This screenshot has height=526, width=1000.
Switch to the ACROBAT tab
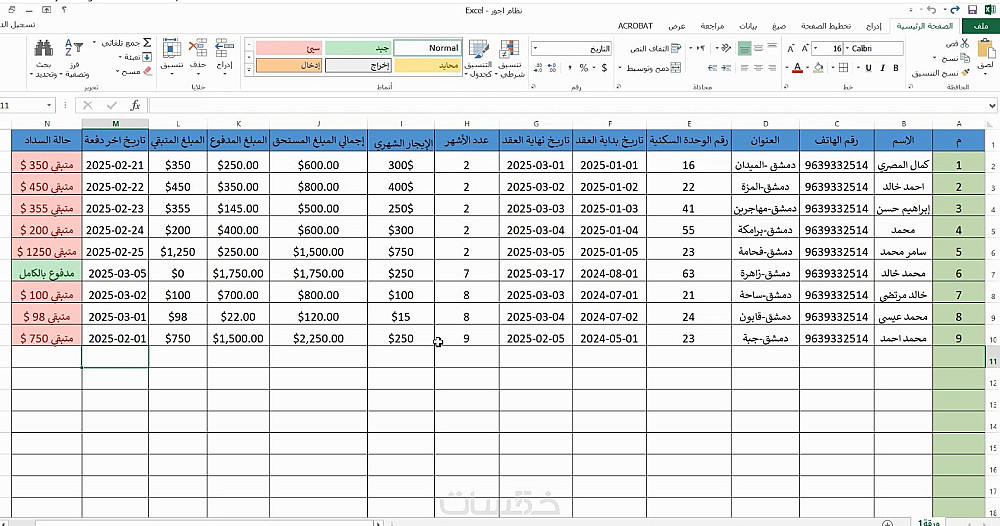pyautogui.click(x=635, y=26)
